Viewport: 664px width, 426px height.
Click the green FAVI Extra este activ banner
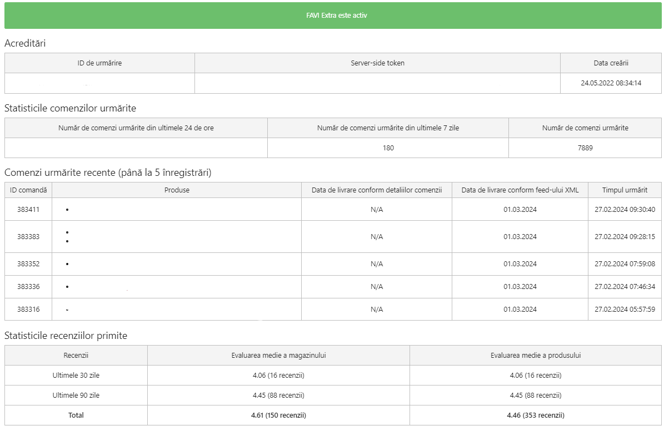point(333,15)
